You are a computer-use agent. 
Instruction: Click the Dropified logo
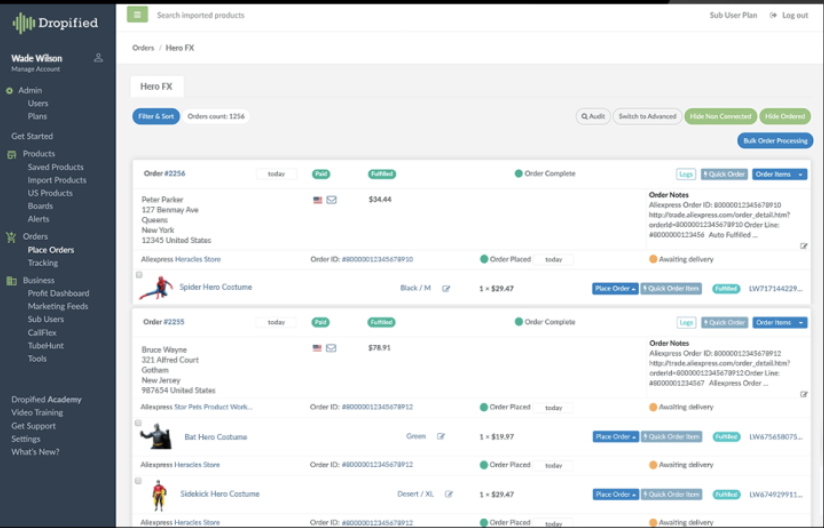55,23
